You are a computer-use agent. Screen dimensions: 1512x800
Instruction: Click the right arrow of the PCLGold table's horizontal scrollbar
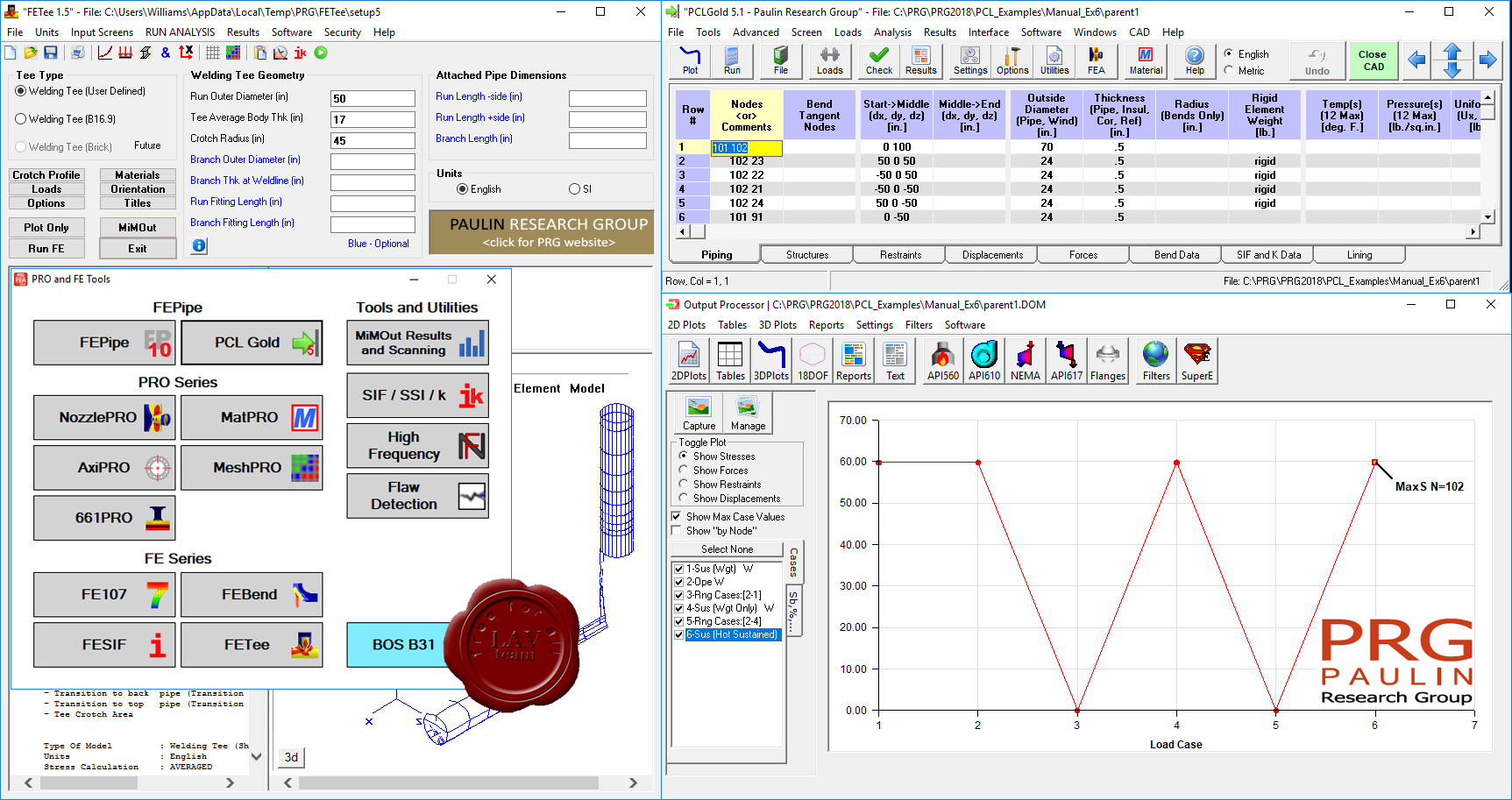(1473, 231)
